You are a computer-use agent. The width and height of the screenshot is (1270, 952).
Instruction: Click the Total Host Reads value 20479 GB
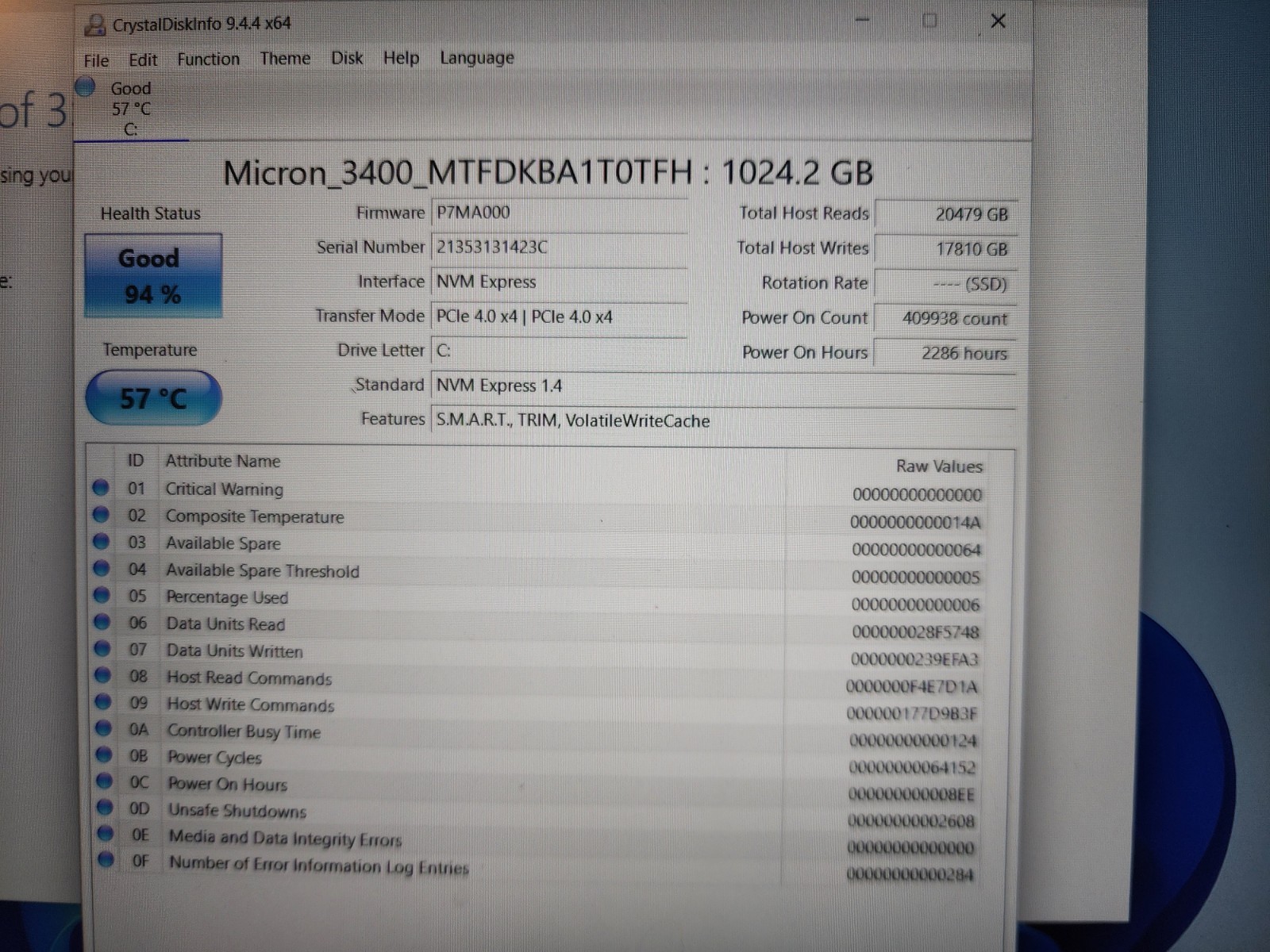[945, 214]
